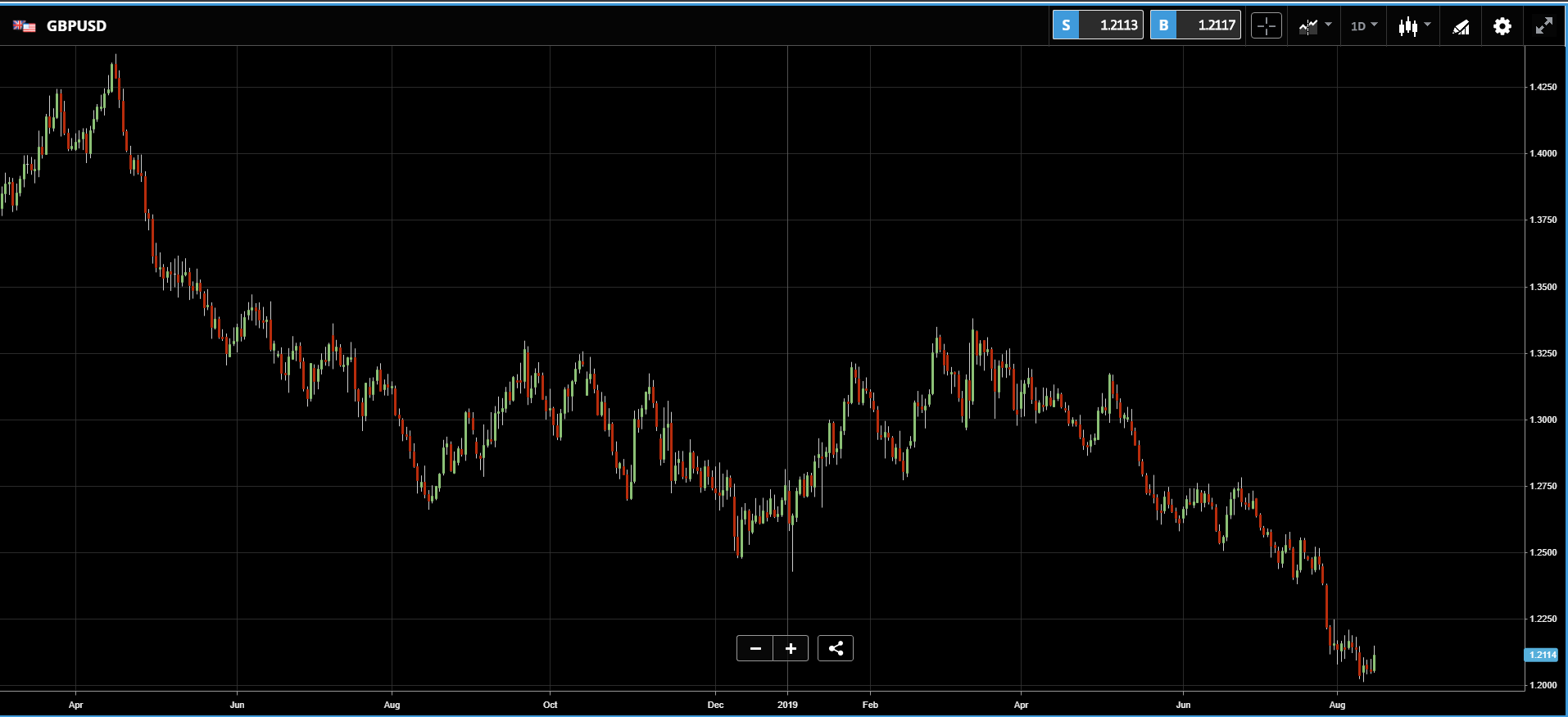This screenshot has width=1568, height=717.
Task: Open the candlestick chart type dropdown
Action: coord(1415,26)
